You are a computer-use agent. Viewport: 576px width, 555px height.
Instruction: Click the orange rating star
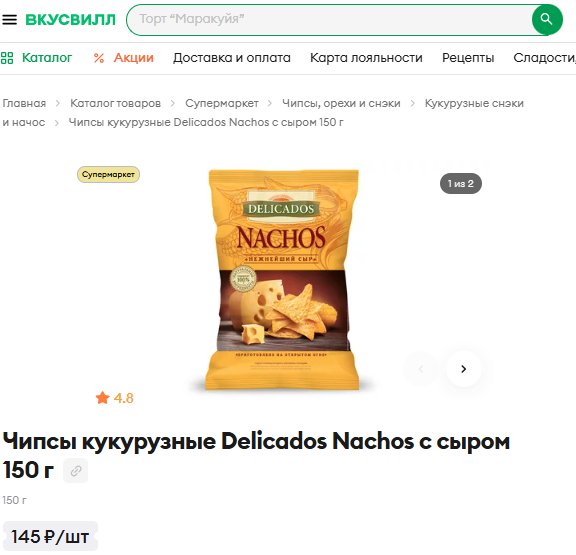[x=102, y=398]
